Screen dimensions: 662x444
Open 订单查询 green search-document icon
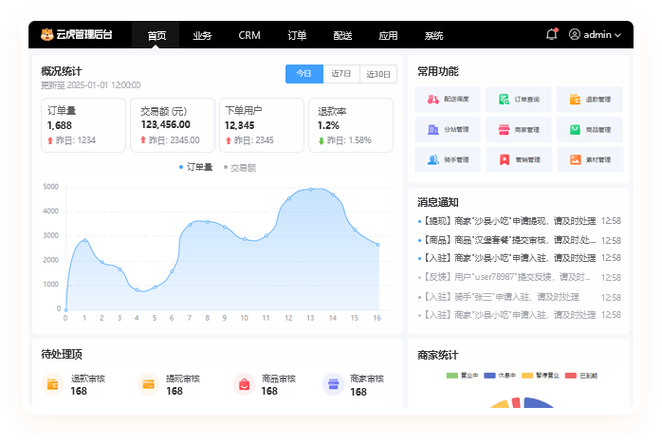(x=504, y=100)
